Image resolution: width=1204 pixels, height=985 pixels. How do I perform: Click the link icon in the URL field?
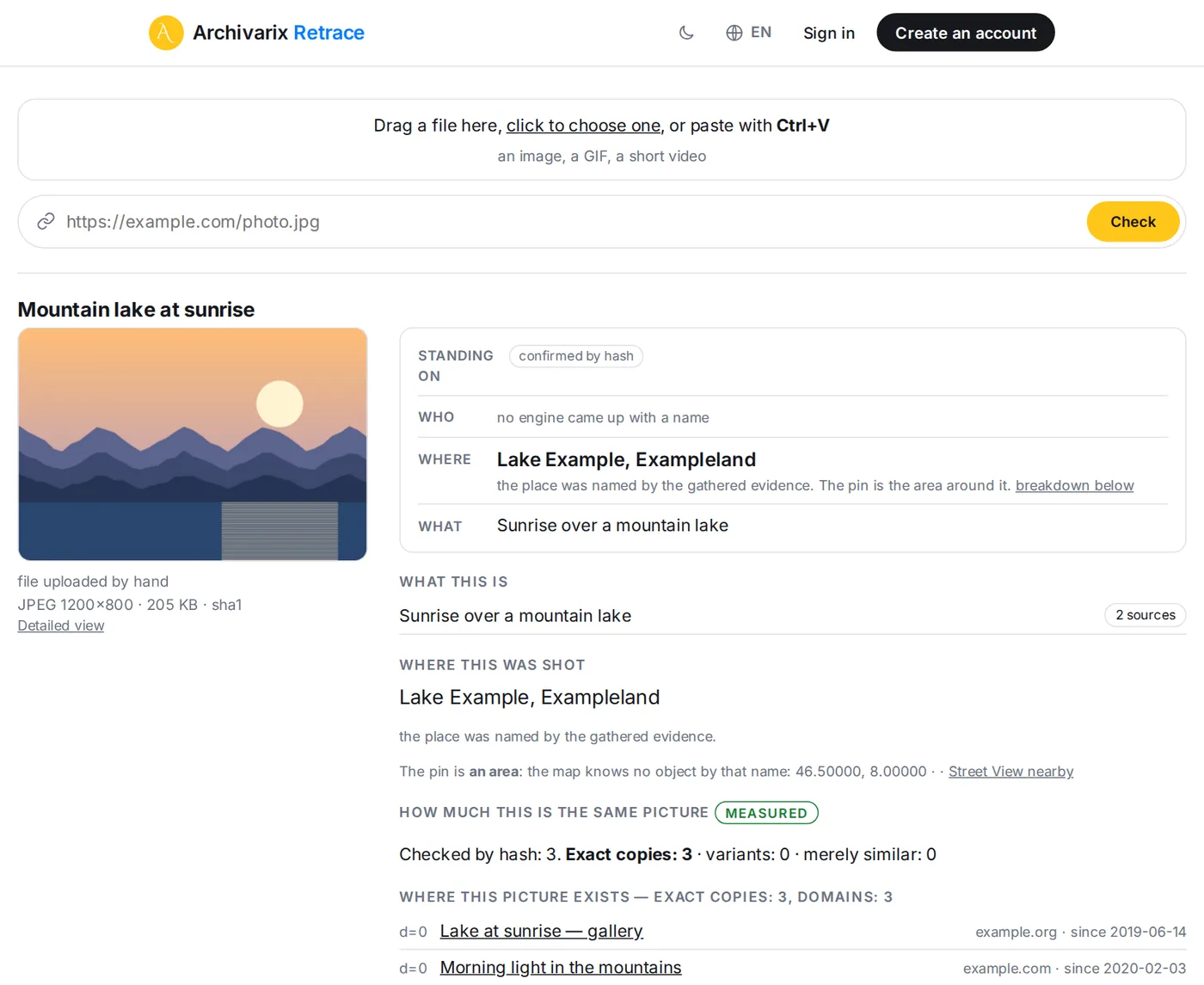46,222
